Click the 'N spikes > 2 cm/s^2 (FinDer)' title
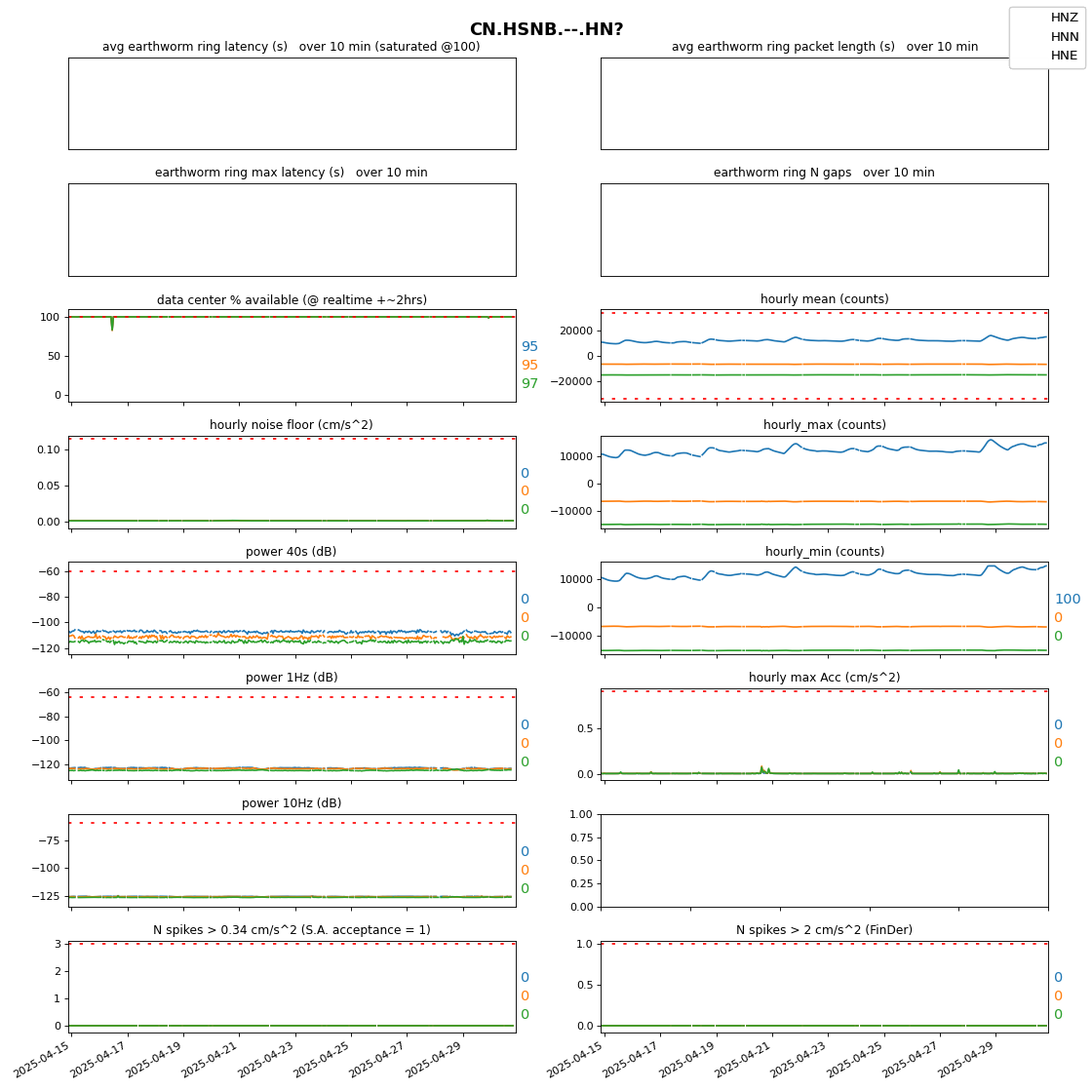The height and width of the screenshot is (1092, 1092). (825, 930)
